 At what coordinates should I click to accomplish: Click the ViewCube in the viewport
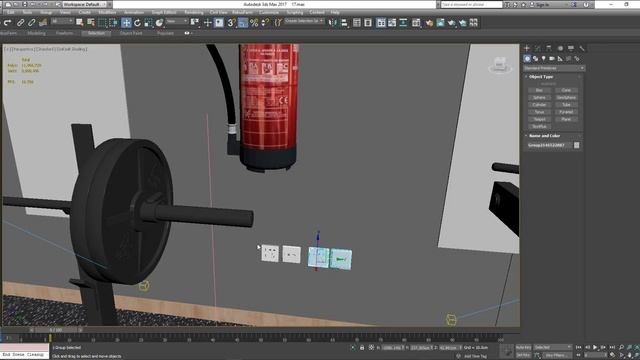coord(500,65)
